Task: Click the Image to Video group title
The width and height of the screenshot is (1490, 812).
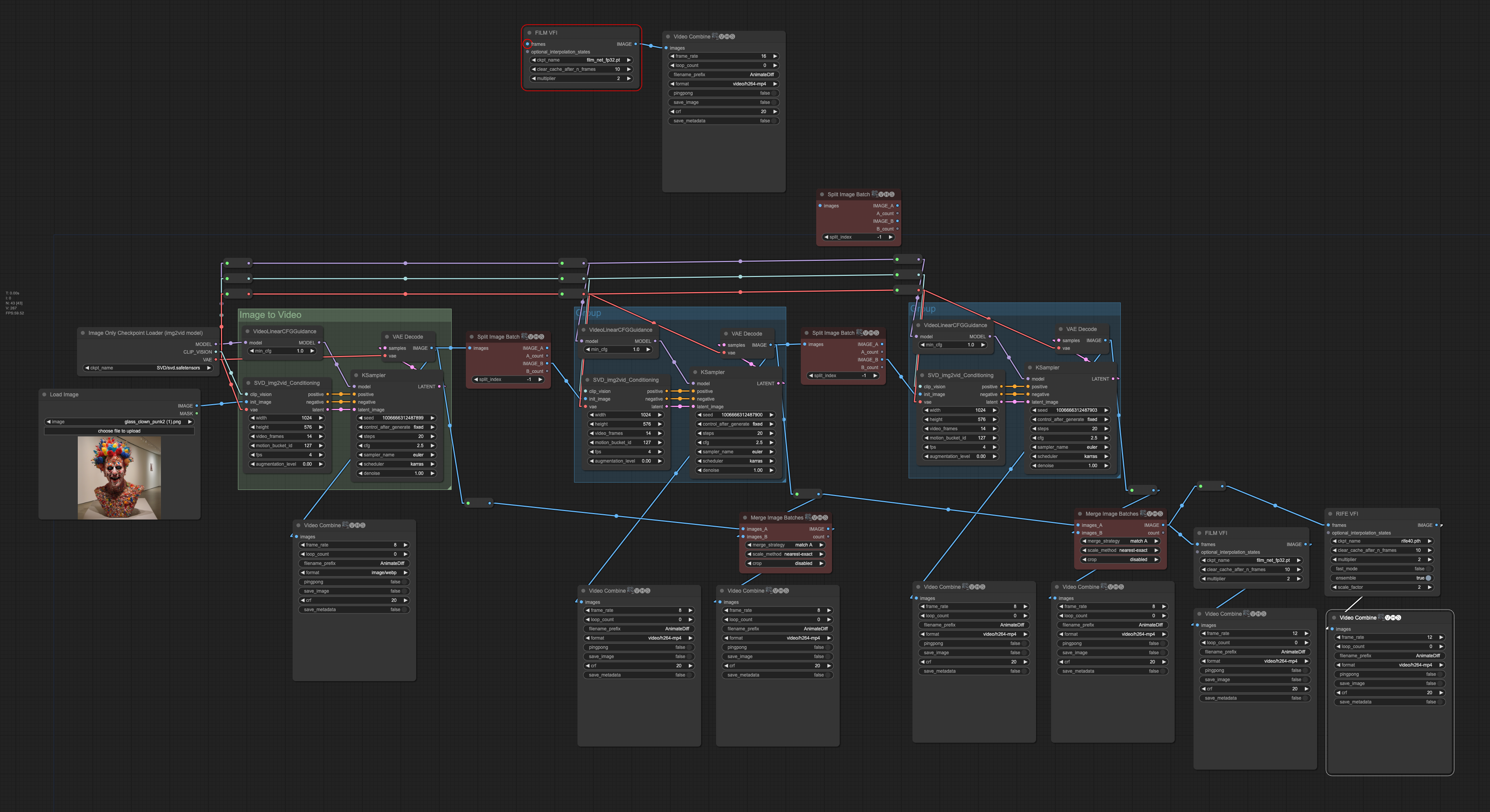Action: (x=270, y=315)
